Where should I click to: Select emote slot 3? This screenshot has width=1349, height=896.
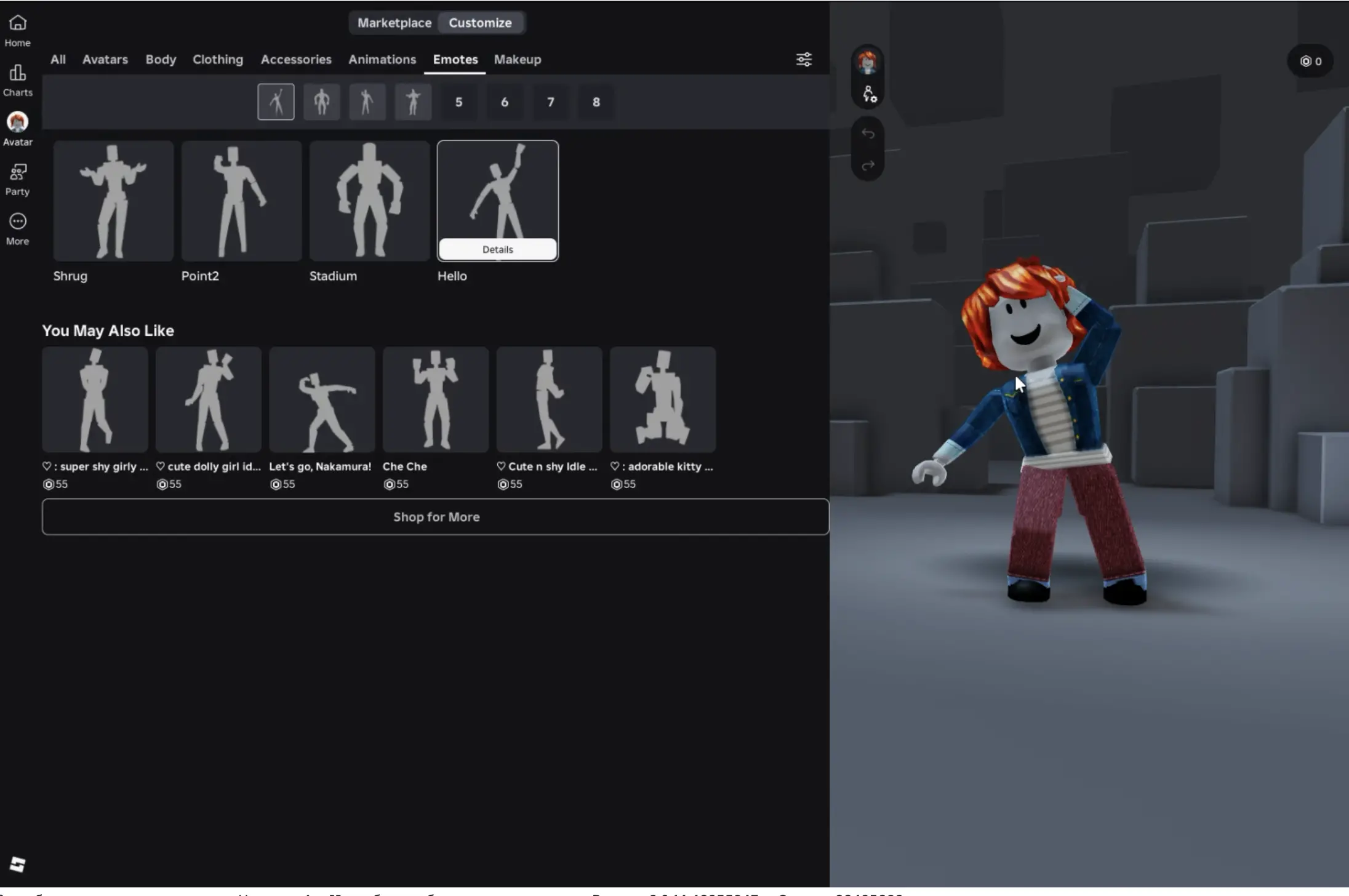pyautogui.click(x=367, y=102)
